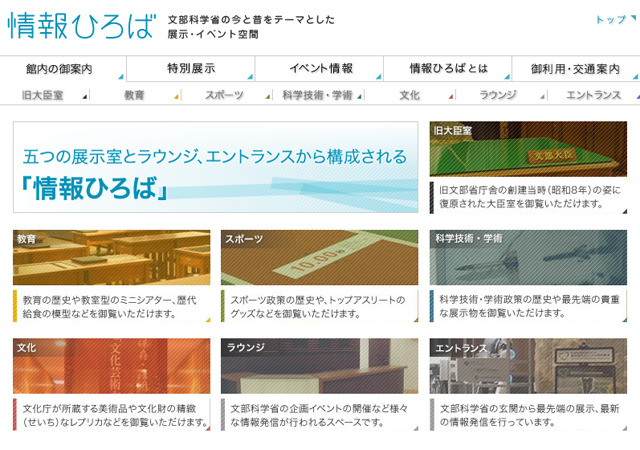Viewport: 640px width, 450px height.
Task: Click gray arrow beside ラウンジ sub-nav
Action: (542, 97)
